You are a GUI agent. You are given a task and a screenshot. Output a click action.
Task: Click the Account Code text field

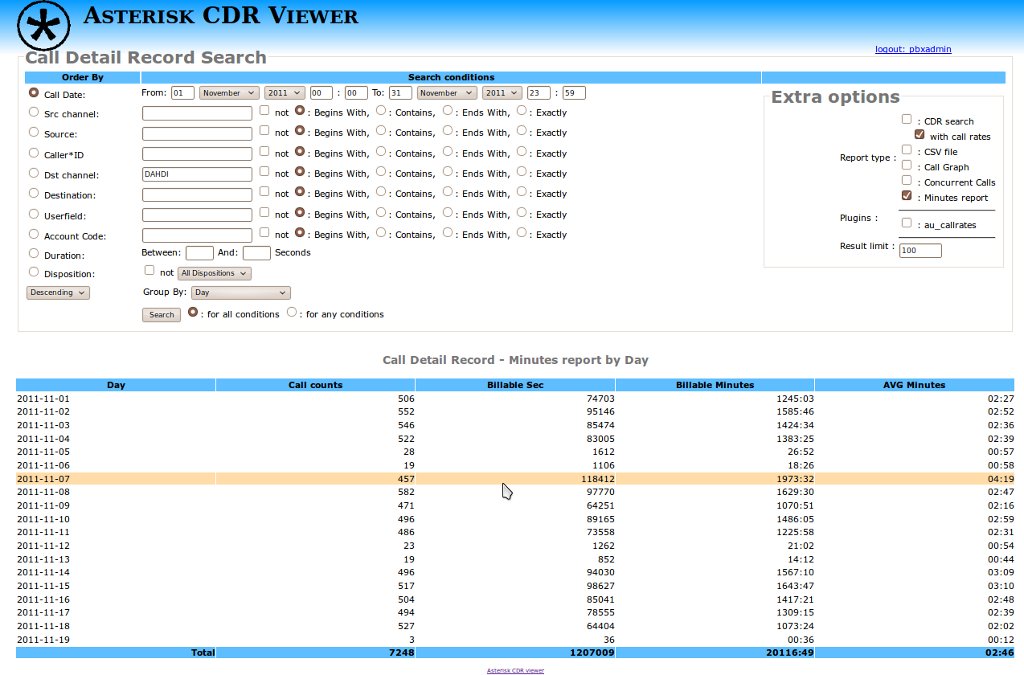(197, 235)
